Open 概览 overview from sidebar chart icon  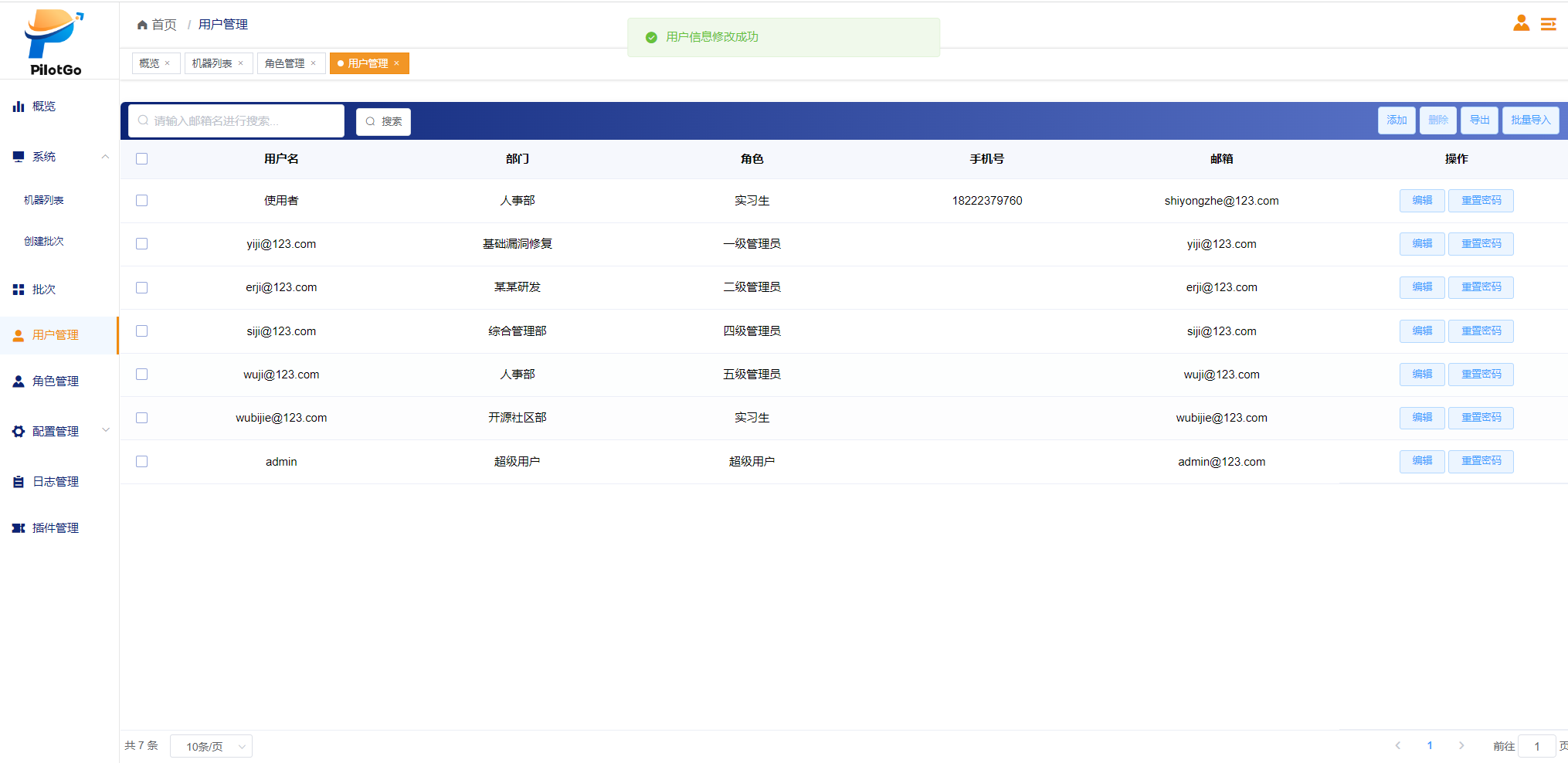pos(19,107)
